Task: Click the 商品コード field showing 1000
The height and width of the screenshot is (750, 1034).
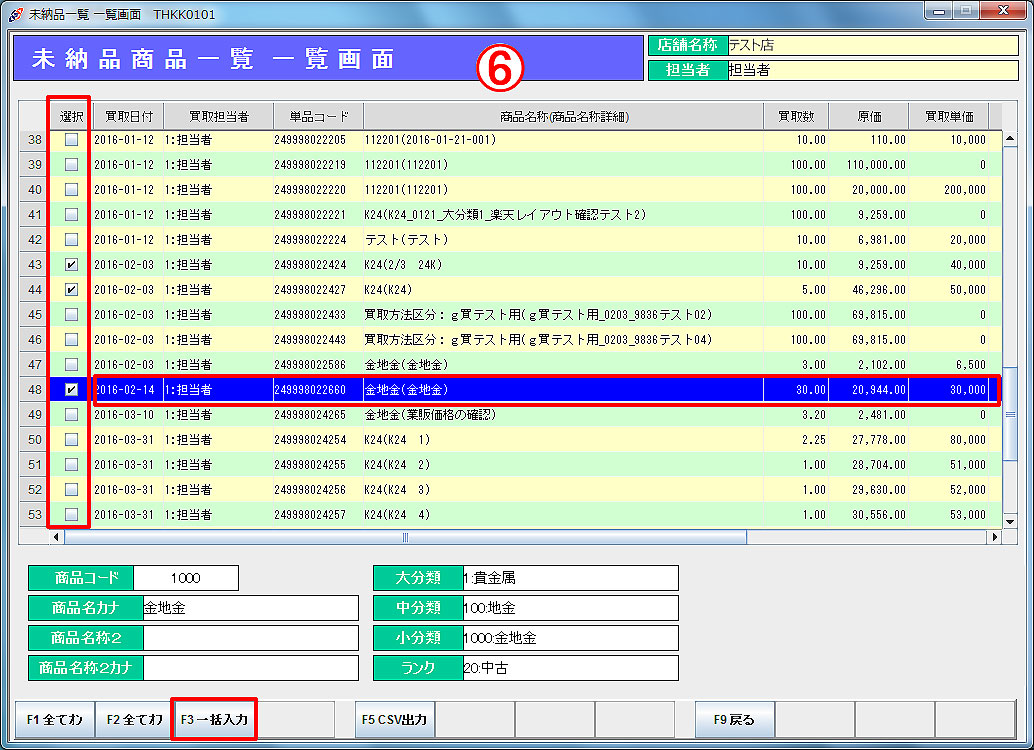Action: coord(185,578)
